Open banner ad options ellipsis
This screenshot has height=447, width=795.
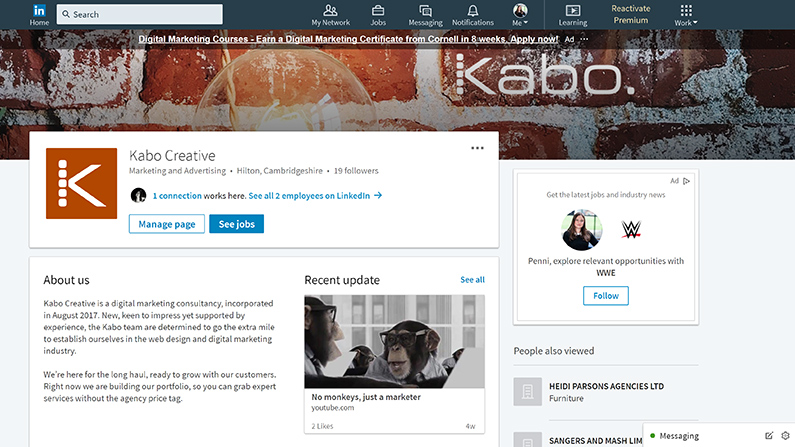pos(585,39)
